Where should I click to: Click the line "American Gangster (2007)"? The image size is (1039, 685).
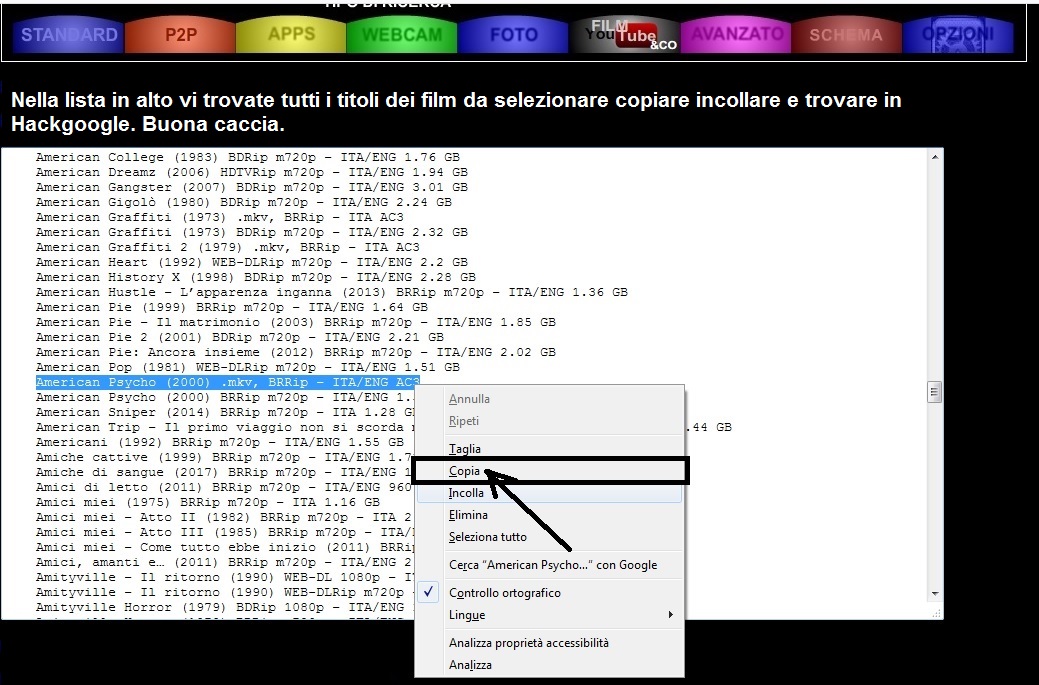point(252,187)
